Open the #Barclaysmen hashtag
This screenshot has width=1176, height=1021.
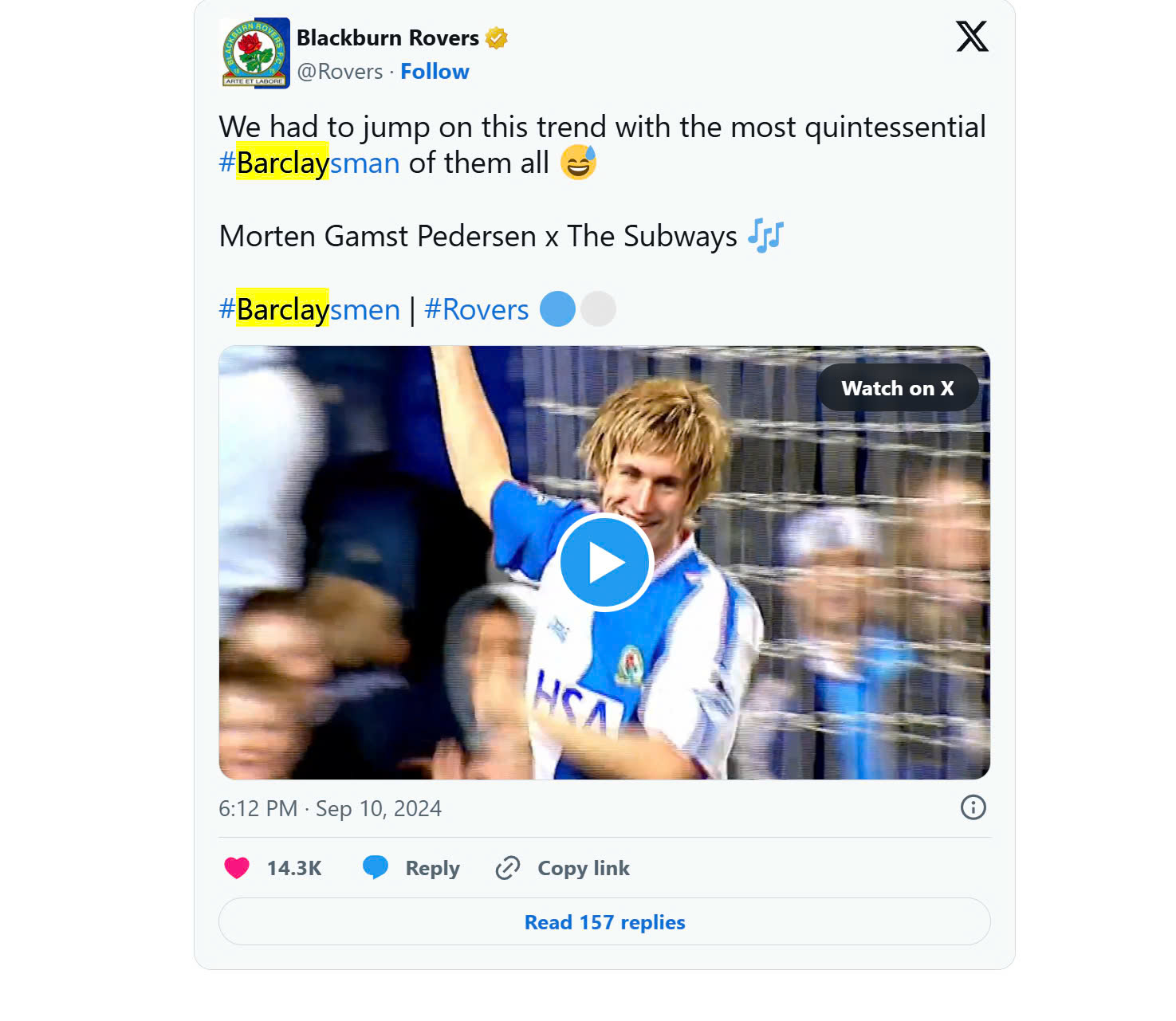tap(309, 309)
